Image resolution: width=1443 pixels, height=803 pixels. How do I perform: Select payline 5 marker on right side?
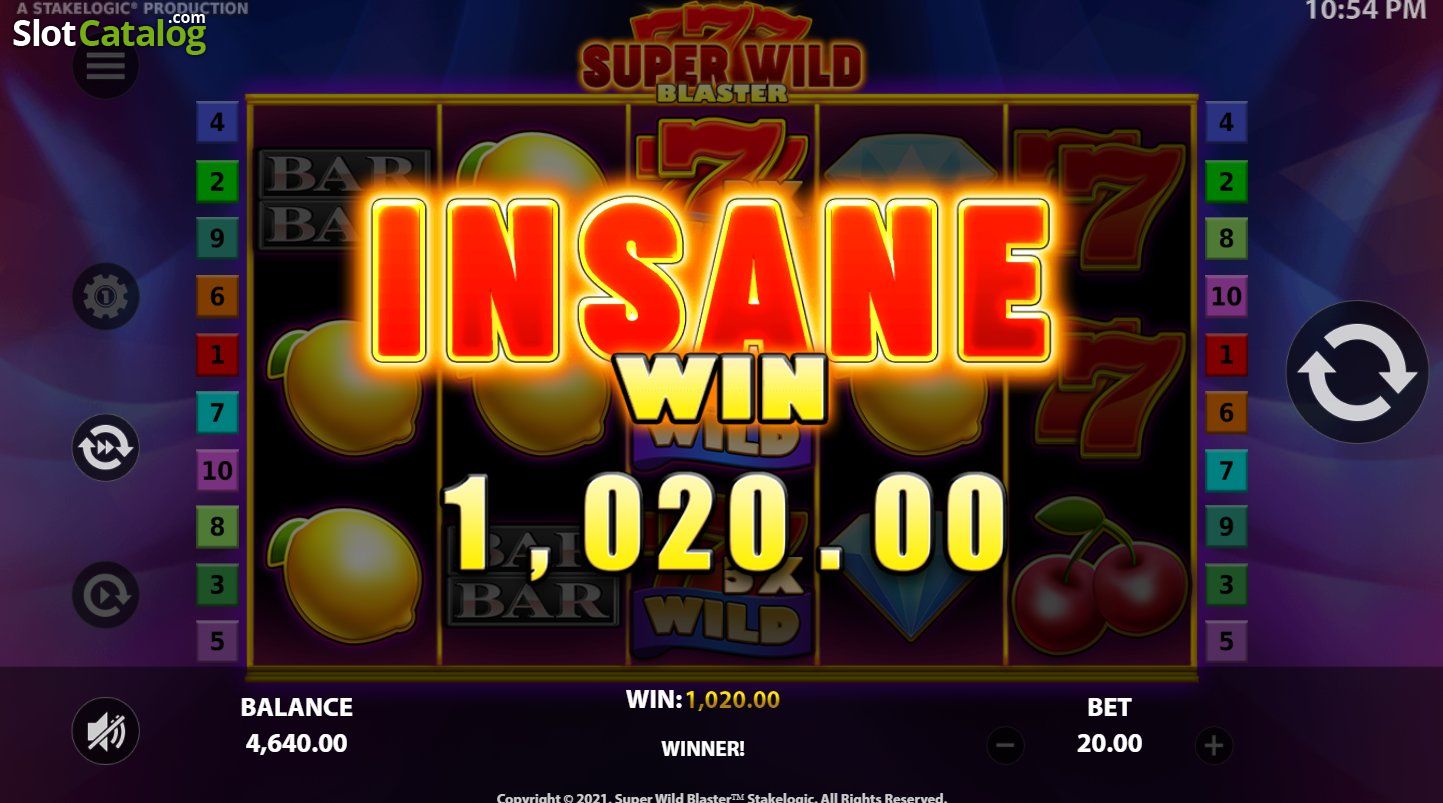pos(1226,639)
